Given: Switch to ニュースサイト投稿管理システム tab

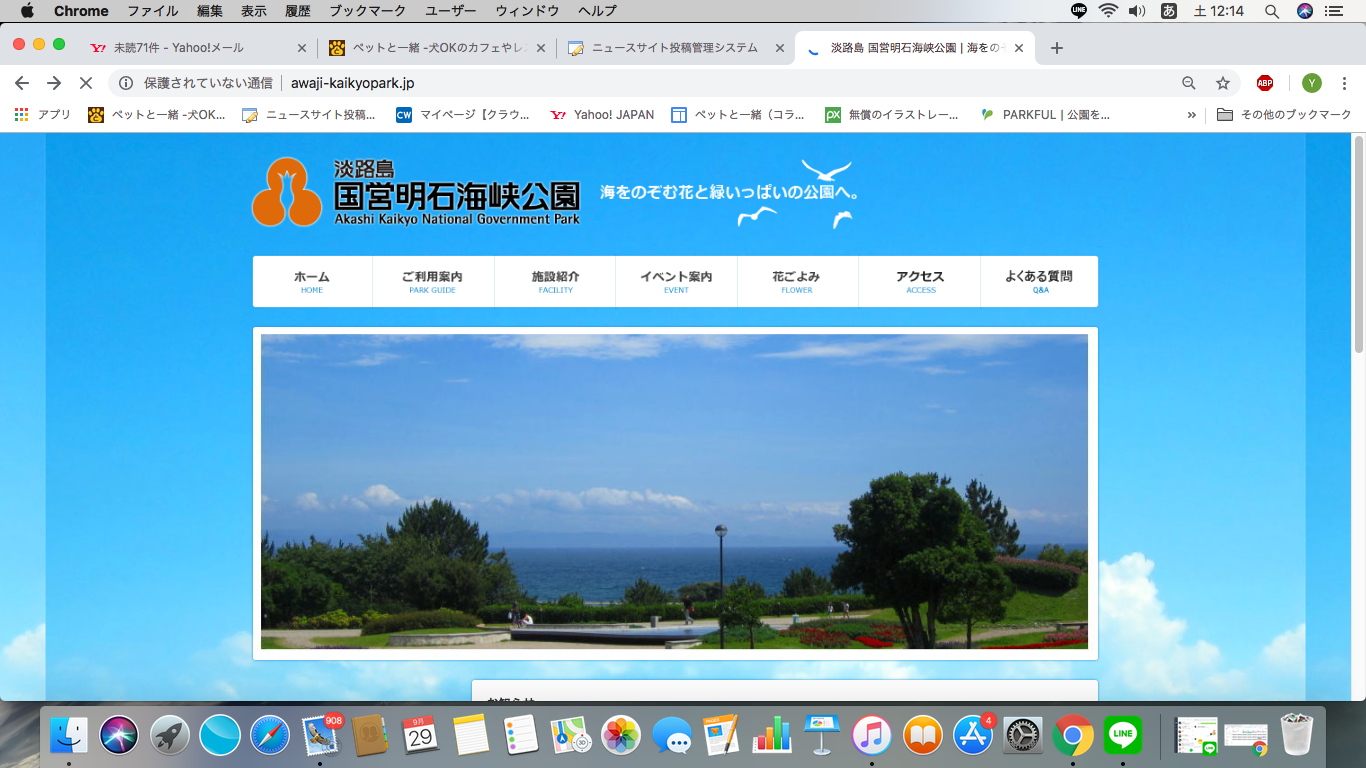Looking at the screenshot, I should pos(675,48).
